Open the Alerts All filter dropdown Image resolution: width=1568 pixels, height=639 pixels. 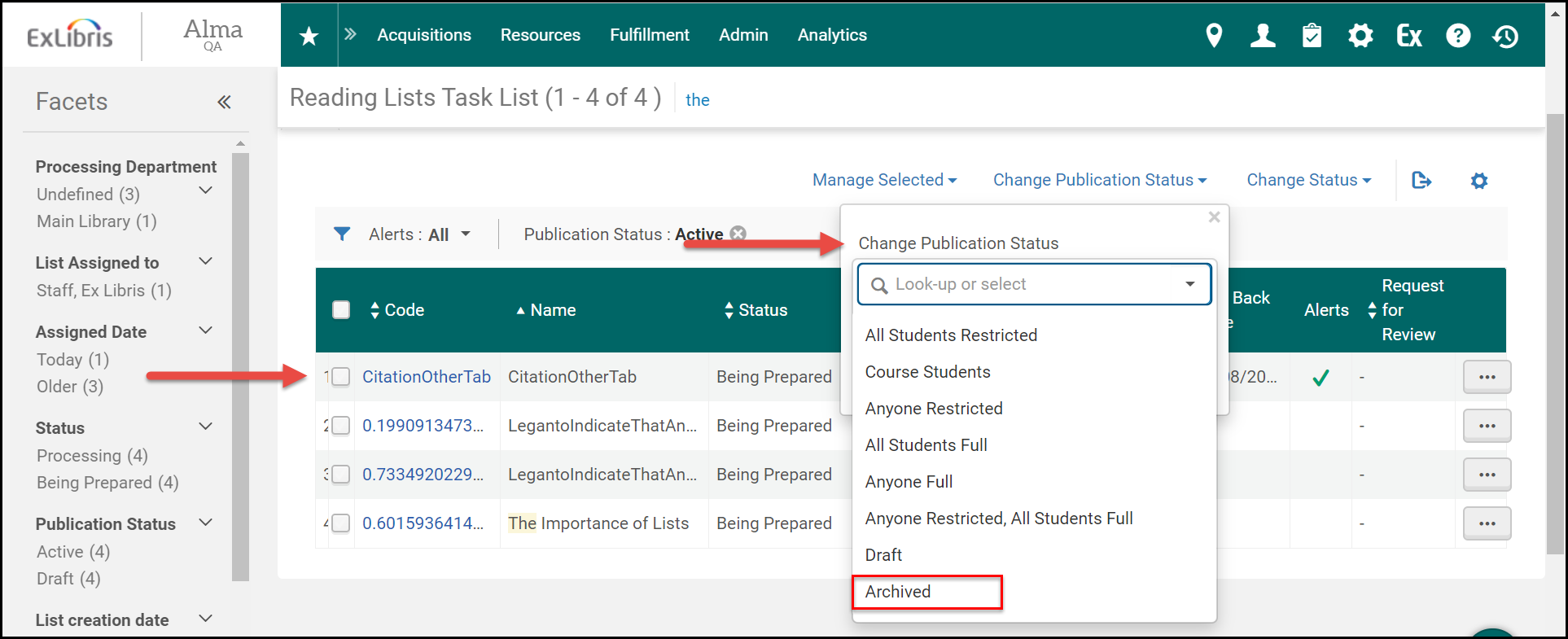pos(419,234)
